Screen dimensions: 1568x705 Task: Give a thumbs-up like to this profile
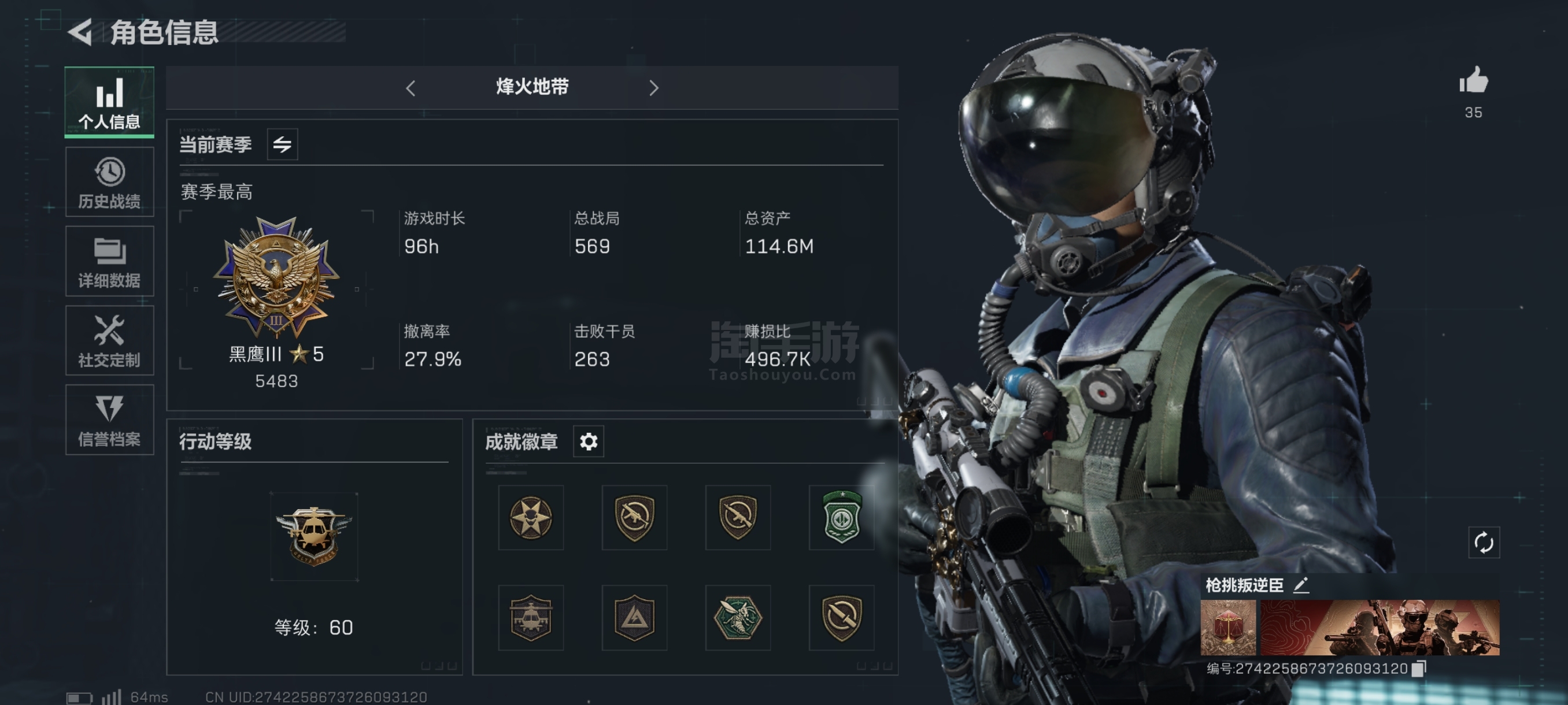pyautogui.click(x=1474, y=80)
